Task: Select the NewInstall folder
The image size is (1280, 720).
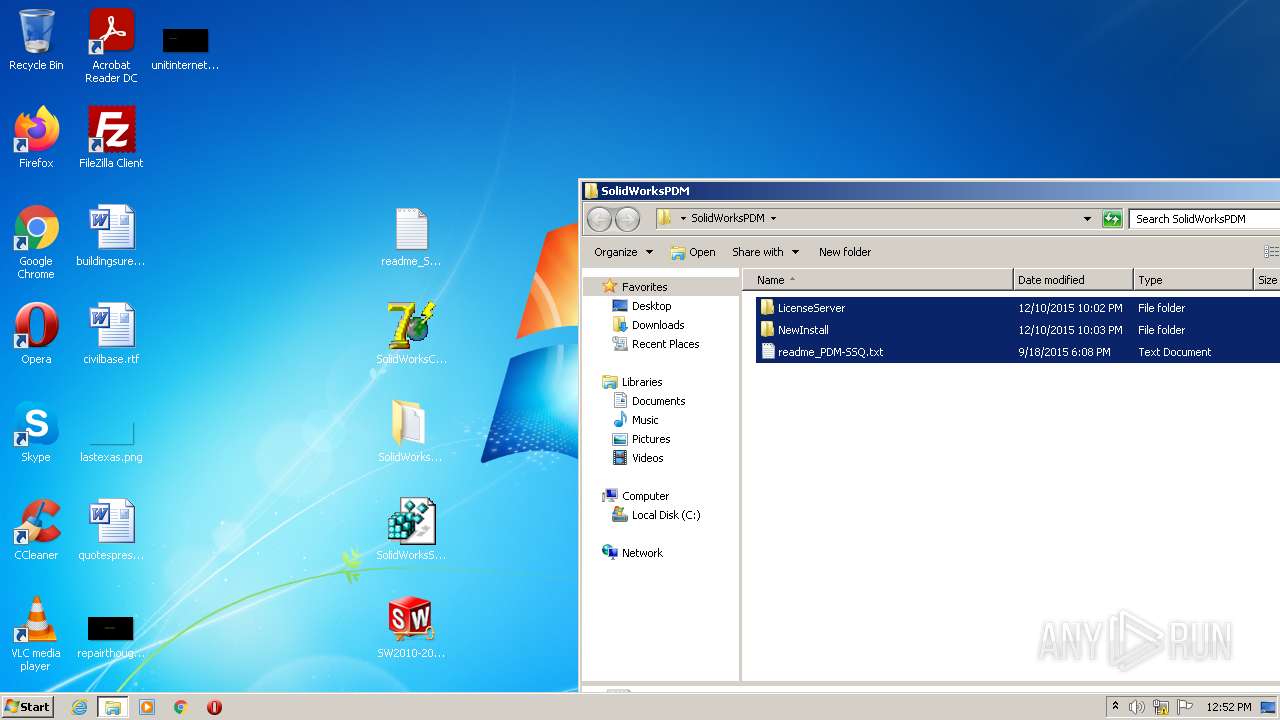Action: pos(803,330)
